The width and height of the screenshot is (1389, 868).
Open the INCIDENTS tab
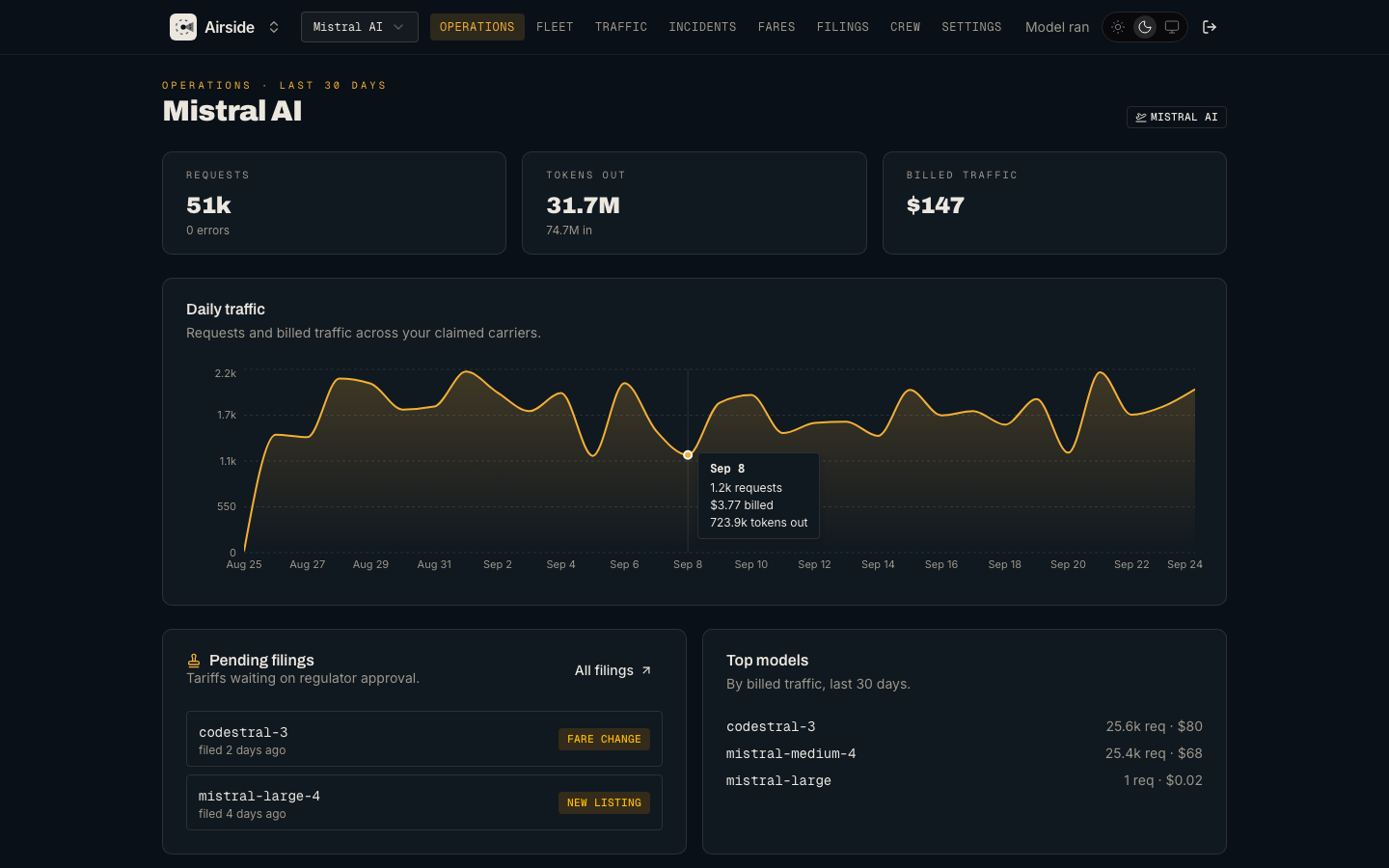(702, 27)
